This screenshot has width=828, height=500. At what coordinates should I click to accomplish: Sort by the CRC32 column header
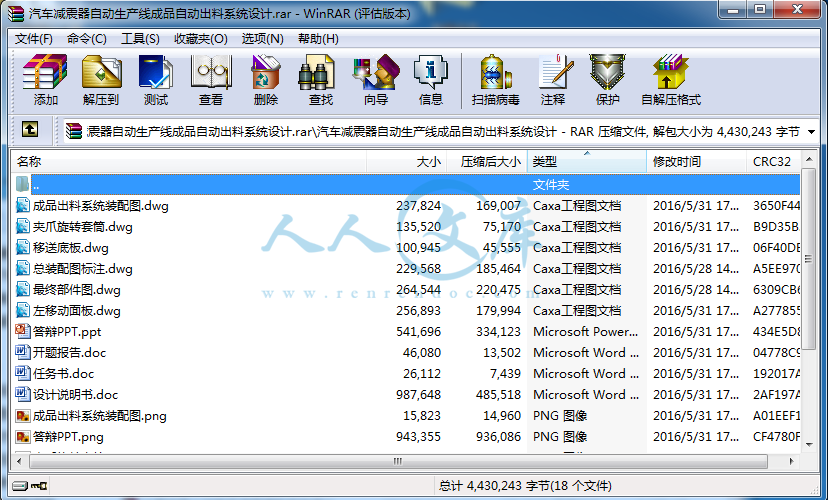pyautogui.click(x=774, y=162)
